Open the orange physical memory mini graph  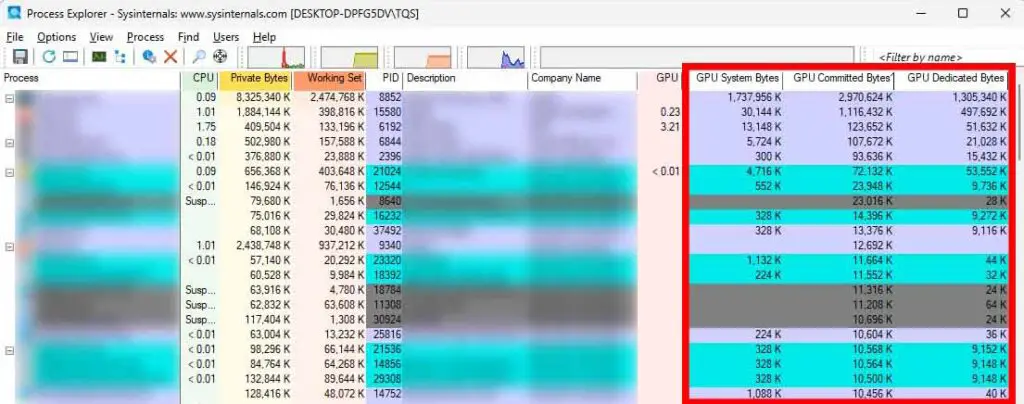click(x=423, y=57)
